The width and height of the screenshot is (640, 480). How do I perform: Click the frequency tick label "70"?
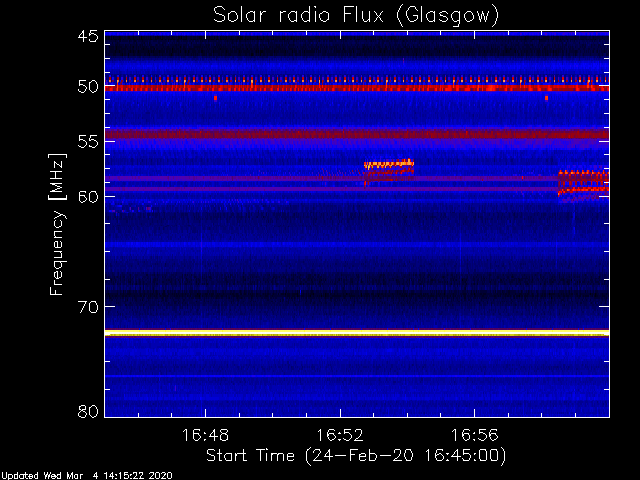click(x=88, y=307)
